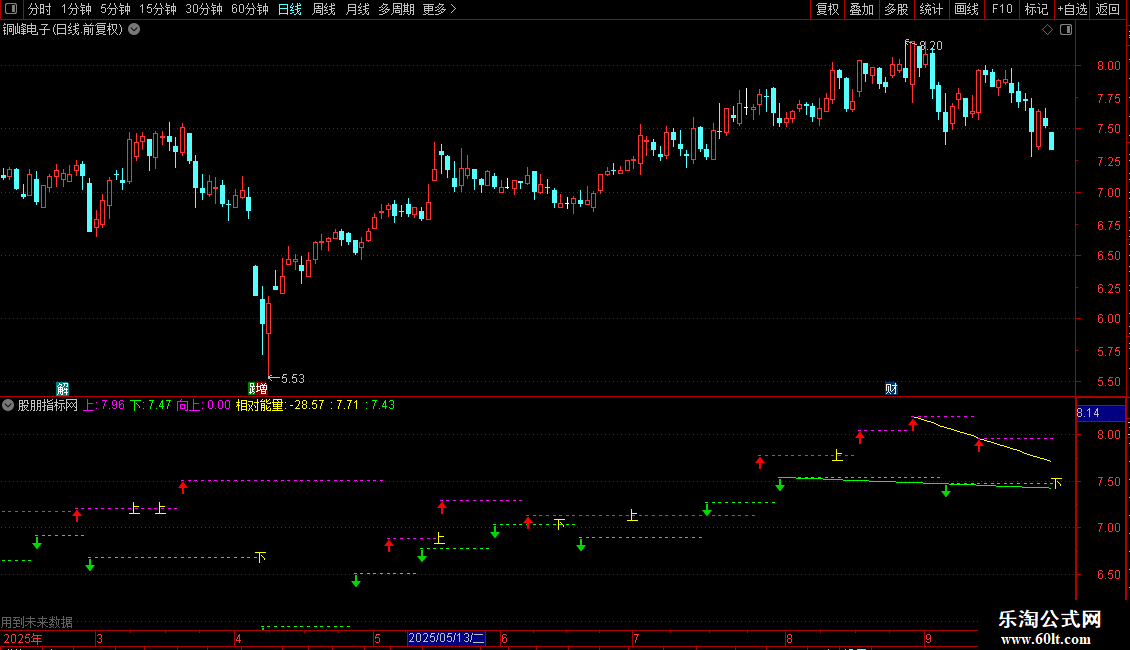
Task: Click month 9 on the time axis
Action: (x=929, y=638)
